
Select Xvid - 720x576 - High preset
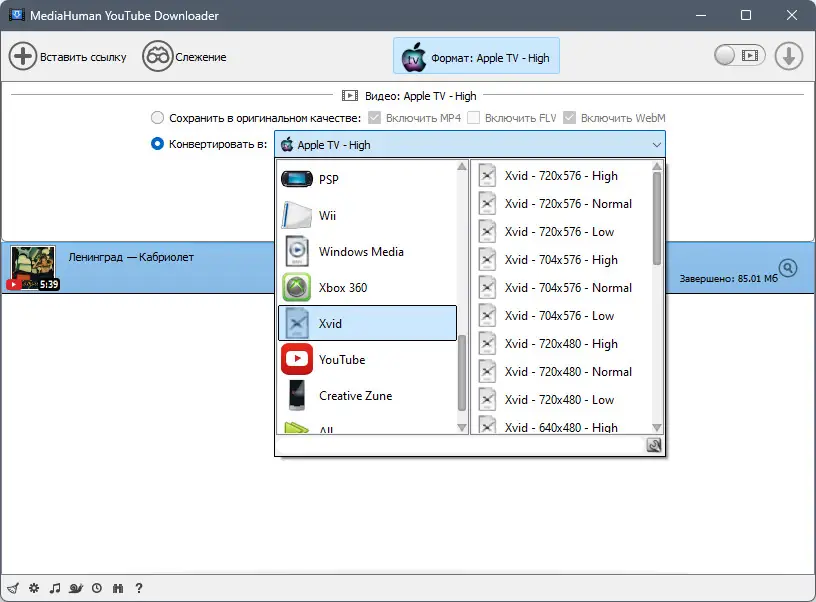[561, 176]
